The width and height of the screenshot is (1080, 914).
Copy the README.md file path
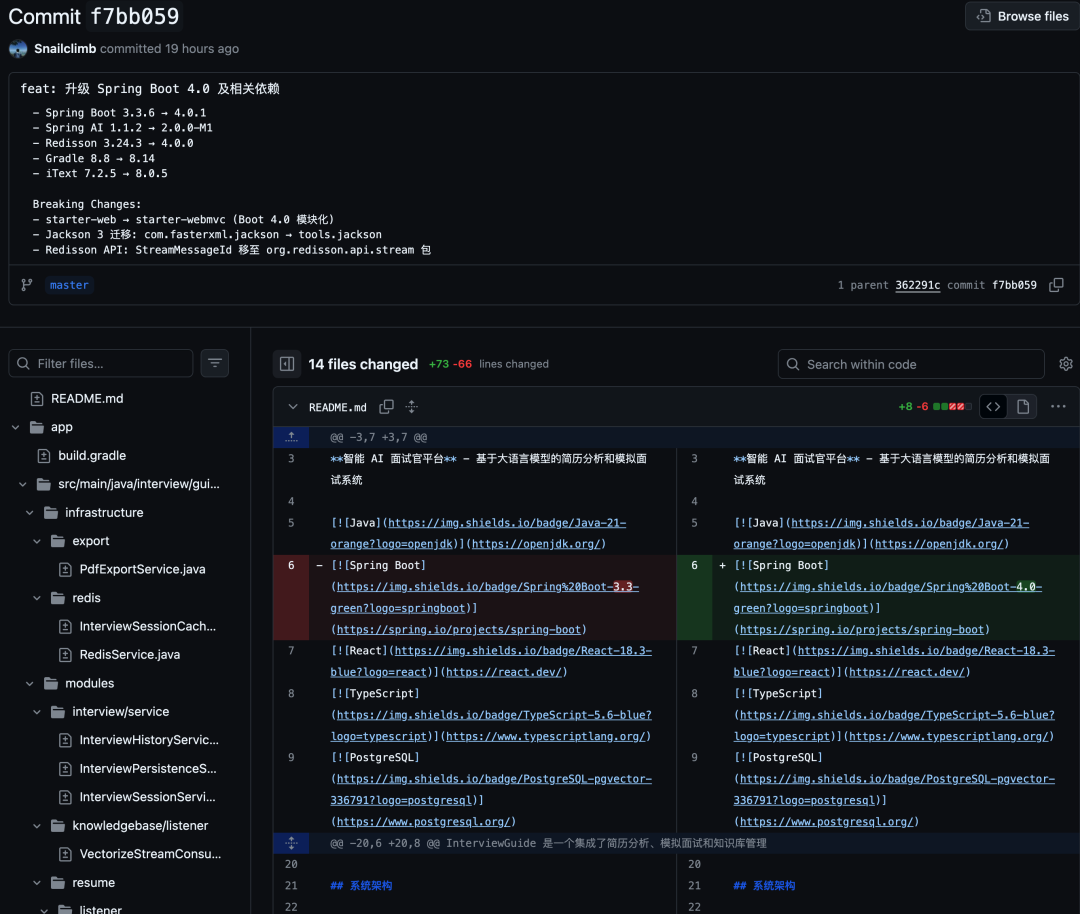point(386,407)
